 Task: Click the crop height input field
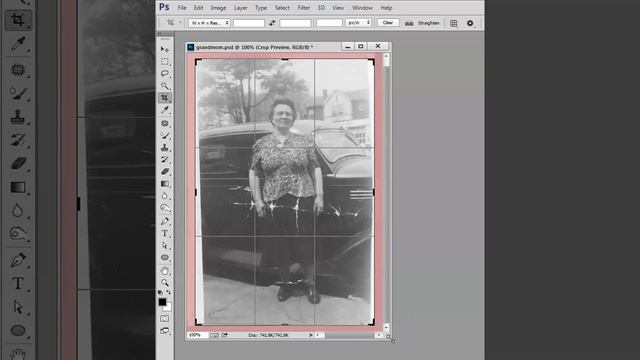click(295, 23)
